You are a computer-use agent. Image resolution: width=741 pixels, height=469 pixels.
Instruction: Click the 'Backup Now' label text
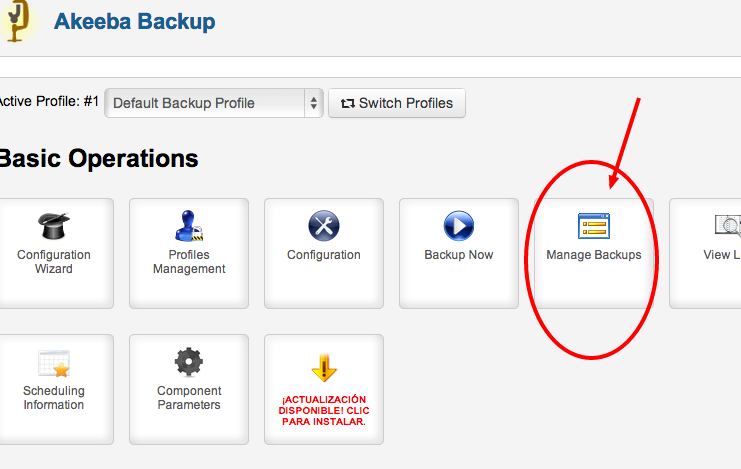(x=458, y=254)
